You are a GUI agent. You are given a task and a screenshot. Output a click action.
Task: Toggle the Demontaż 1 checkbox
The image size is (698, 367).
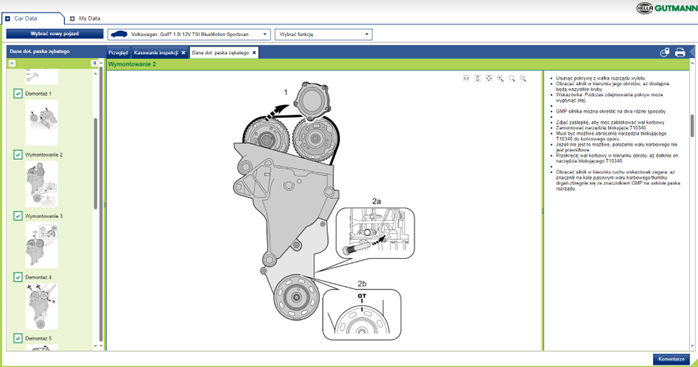[18, 94]
